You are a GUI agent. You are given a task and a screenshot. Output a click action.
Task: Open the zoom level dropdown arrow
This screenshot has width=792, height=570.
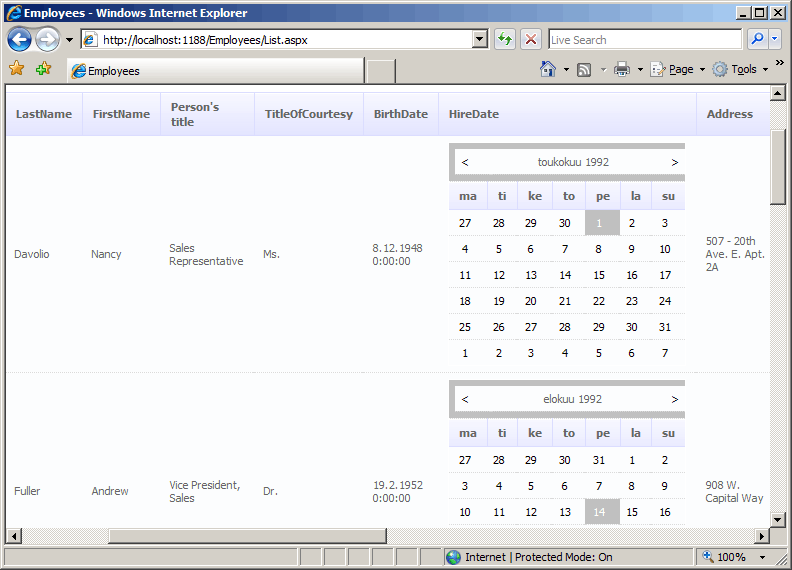762,557
